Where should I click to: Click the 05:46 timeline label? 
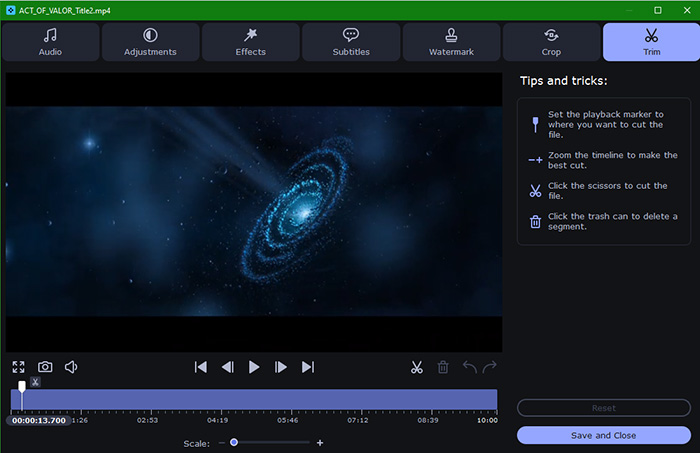coord(288,420)
